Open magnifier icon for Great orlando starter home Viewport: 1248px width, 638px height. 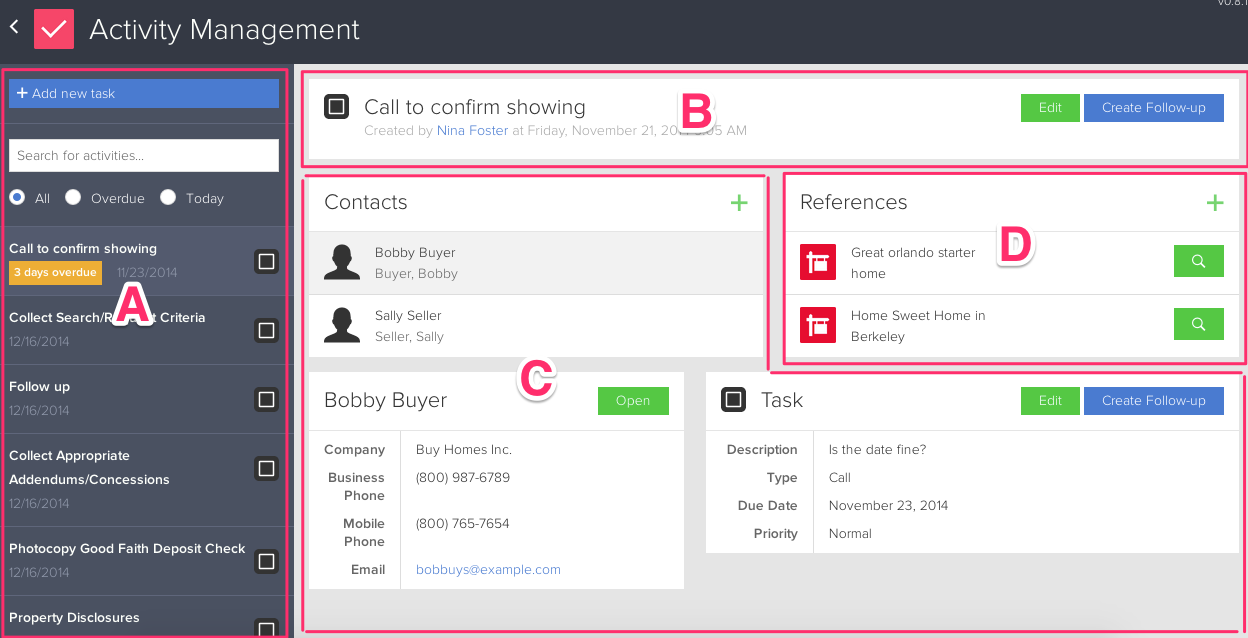click(1198, 261)
